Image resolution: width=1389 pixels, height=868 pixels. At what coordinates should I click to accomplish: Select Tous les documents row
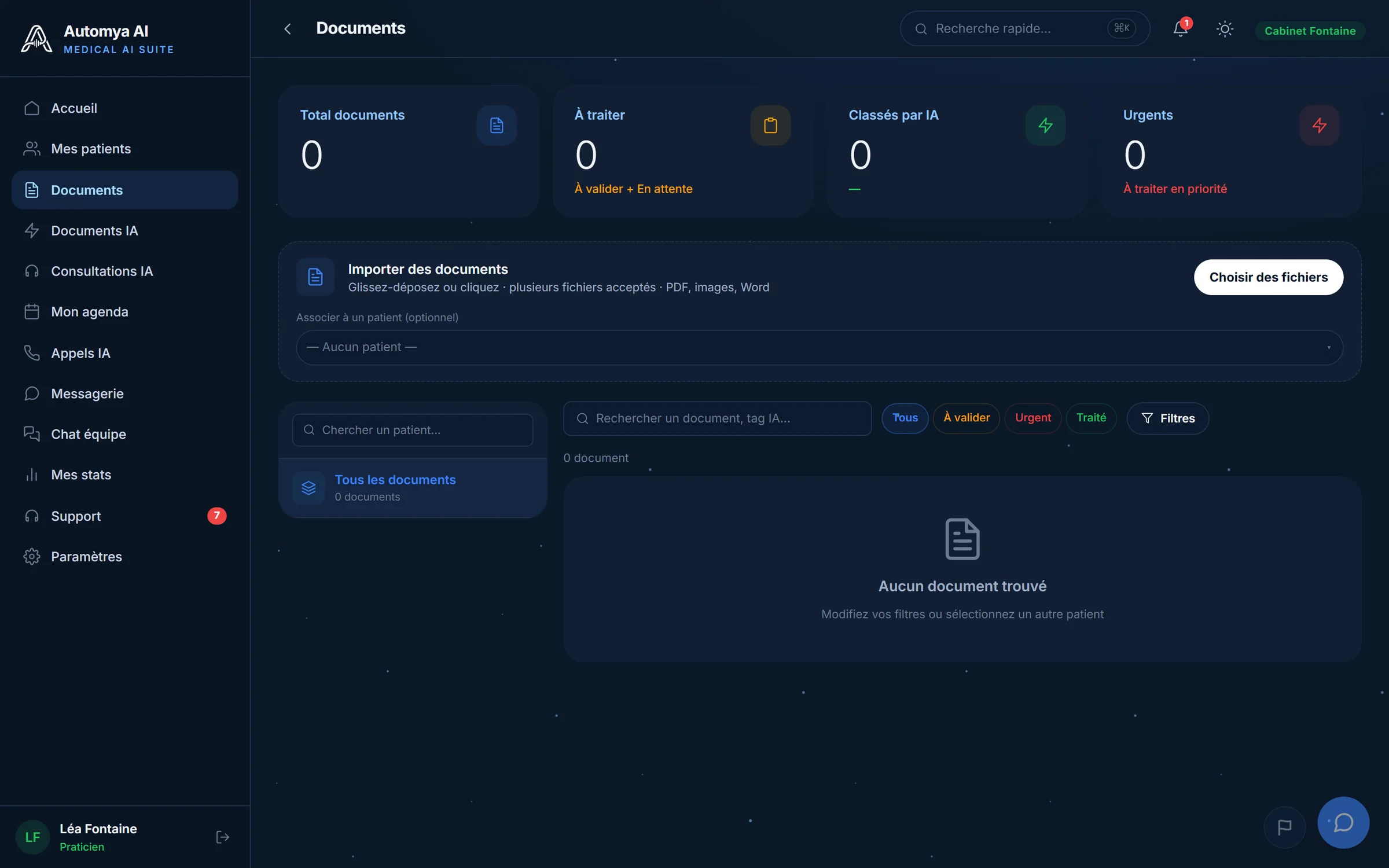click(x=413, y=488)
